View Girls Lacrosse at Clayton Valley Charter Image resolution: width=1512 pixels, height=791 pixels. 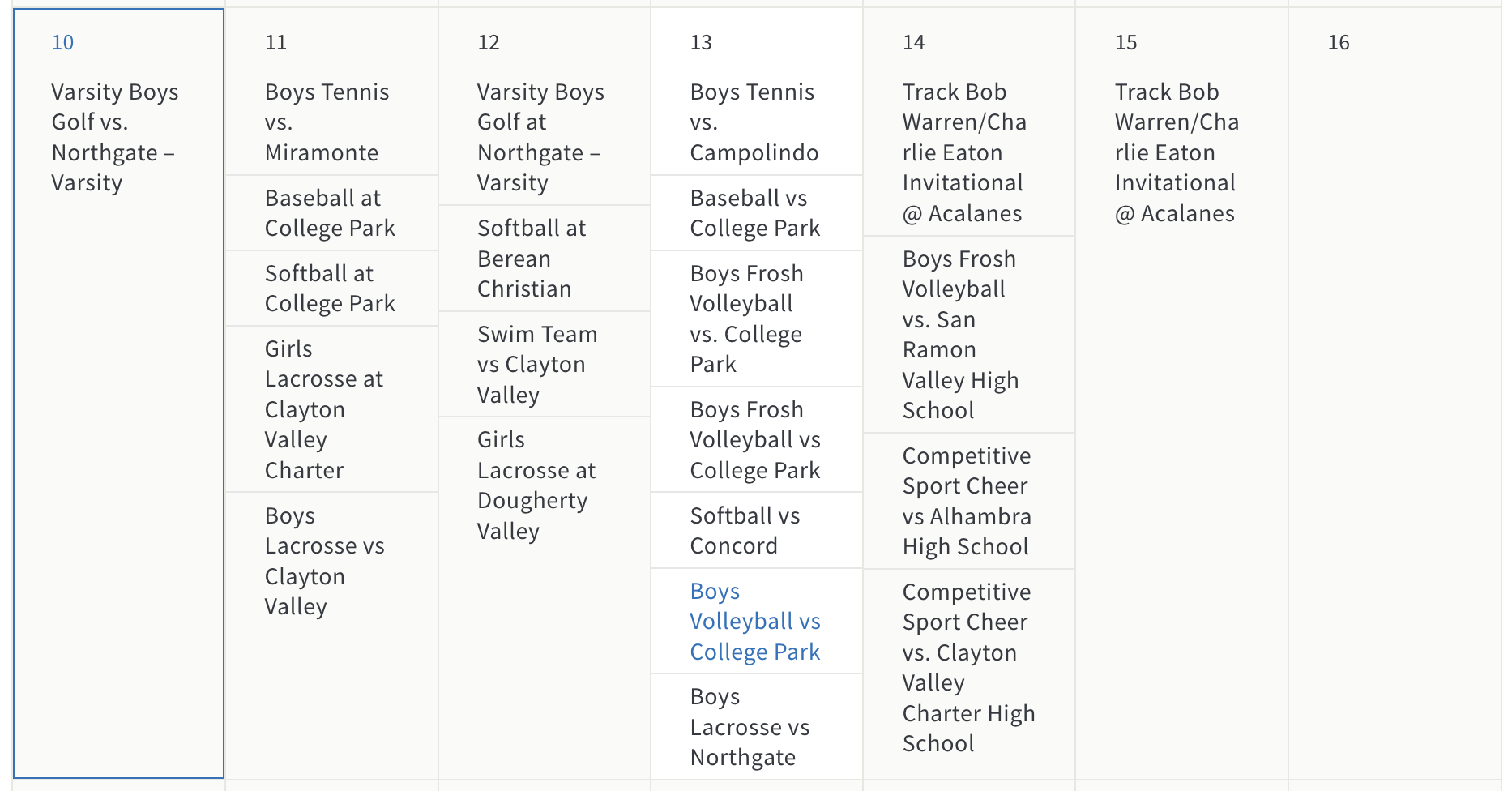coord(323,409)
